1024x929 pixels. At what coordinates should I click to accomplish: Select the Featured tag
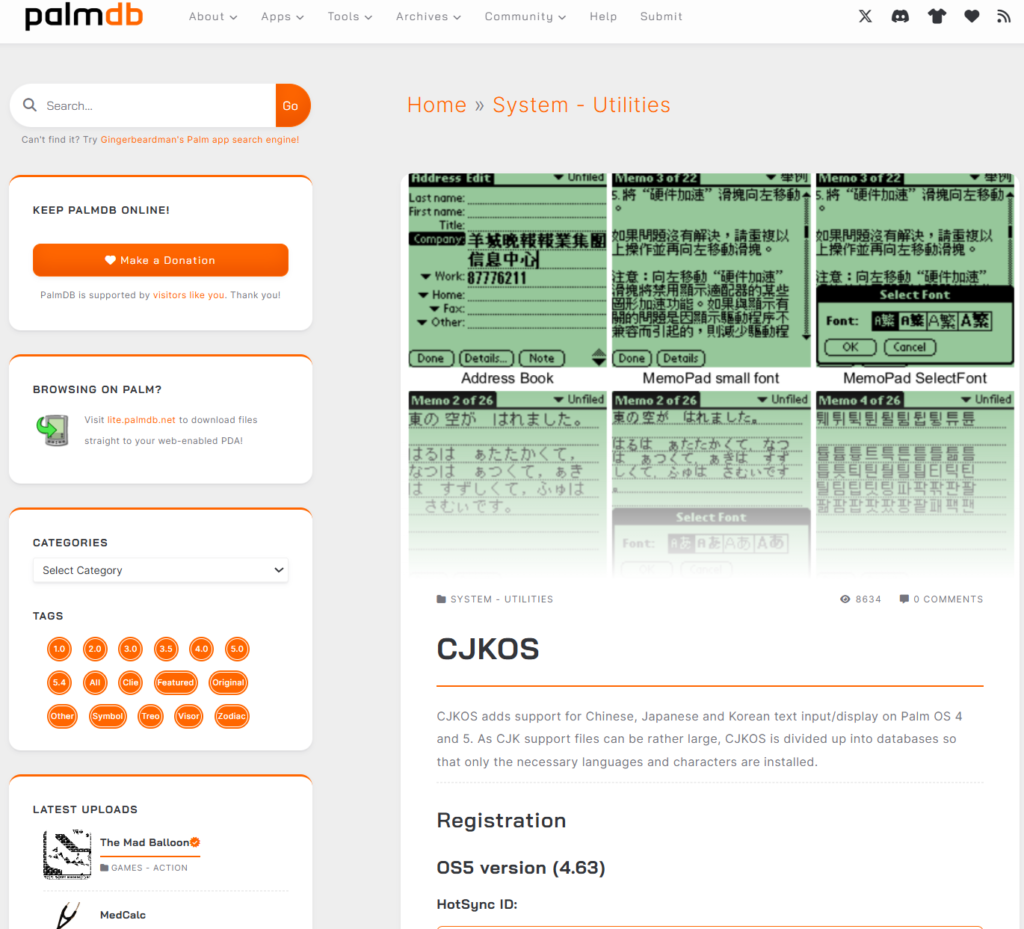click(x=175, y=682)
